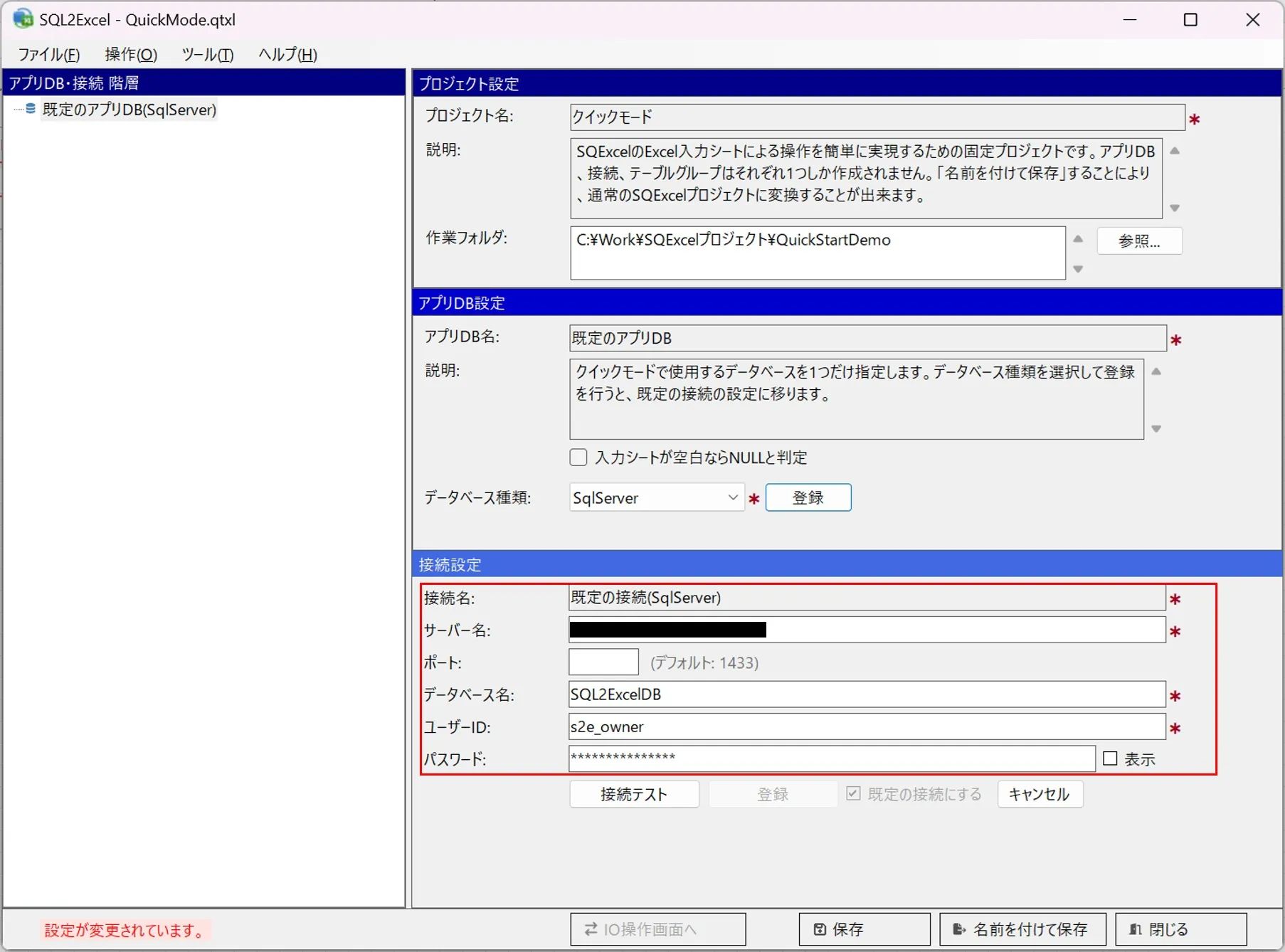Click 登録 button next to database type

click(x=808, y=497)
